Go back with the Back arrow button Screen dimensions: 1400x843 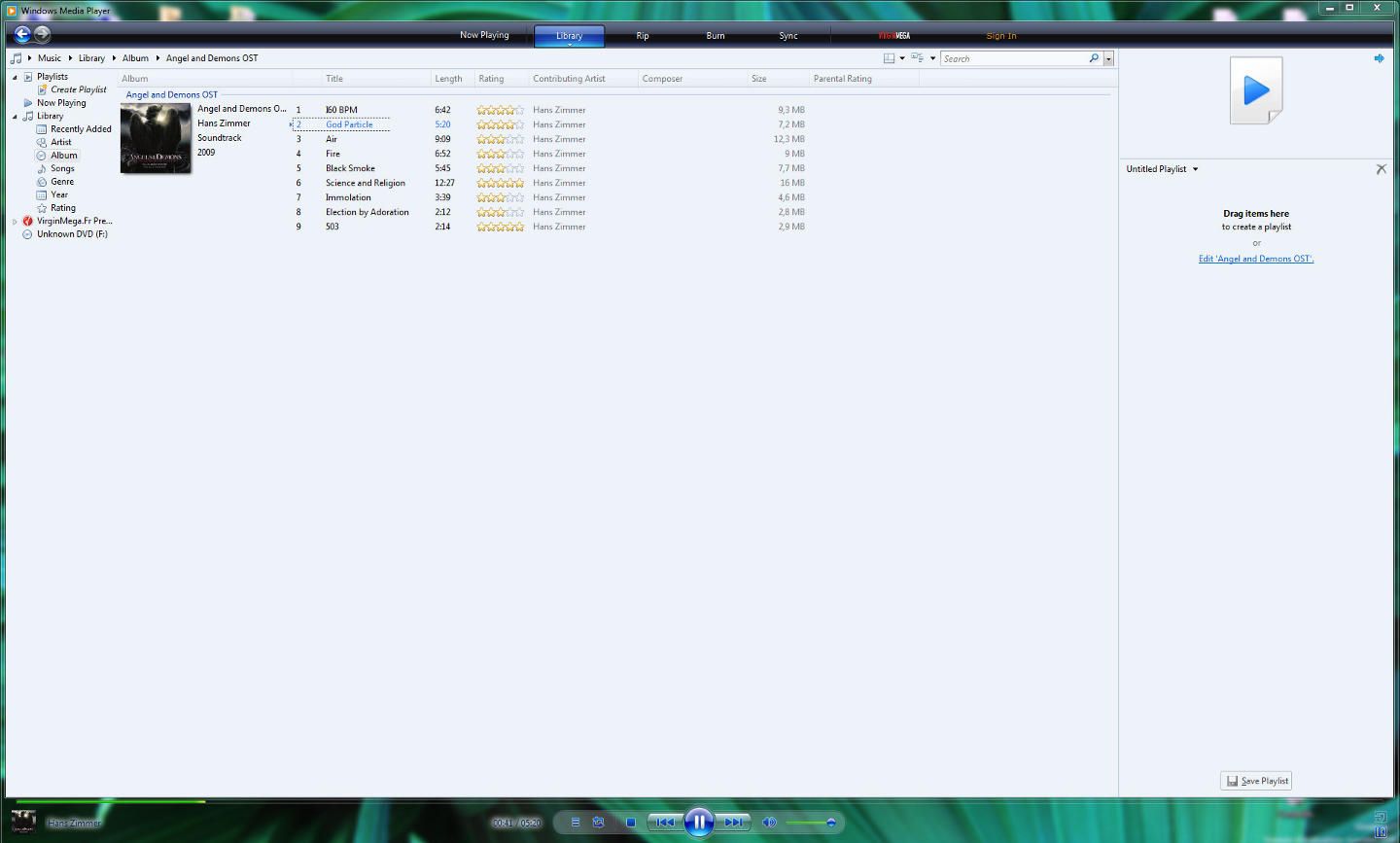click(x=23, y=35)
